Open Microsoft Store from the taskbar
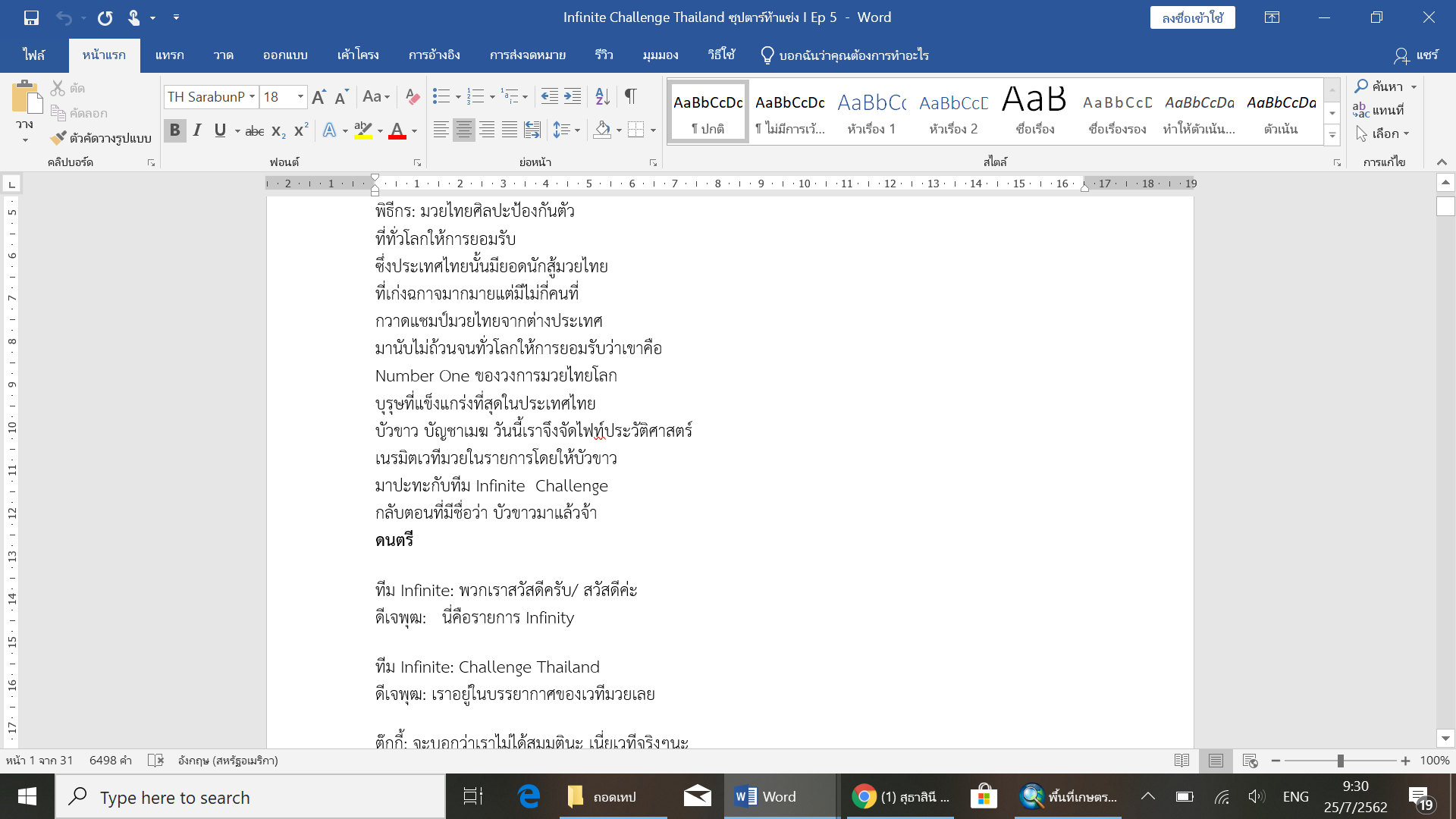 click(984, 796)
